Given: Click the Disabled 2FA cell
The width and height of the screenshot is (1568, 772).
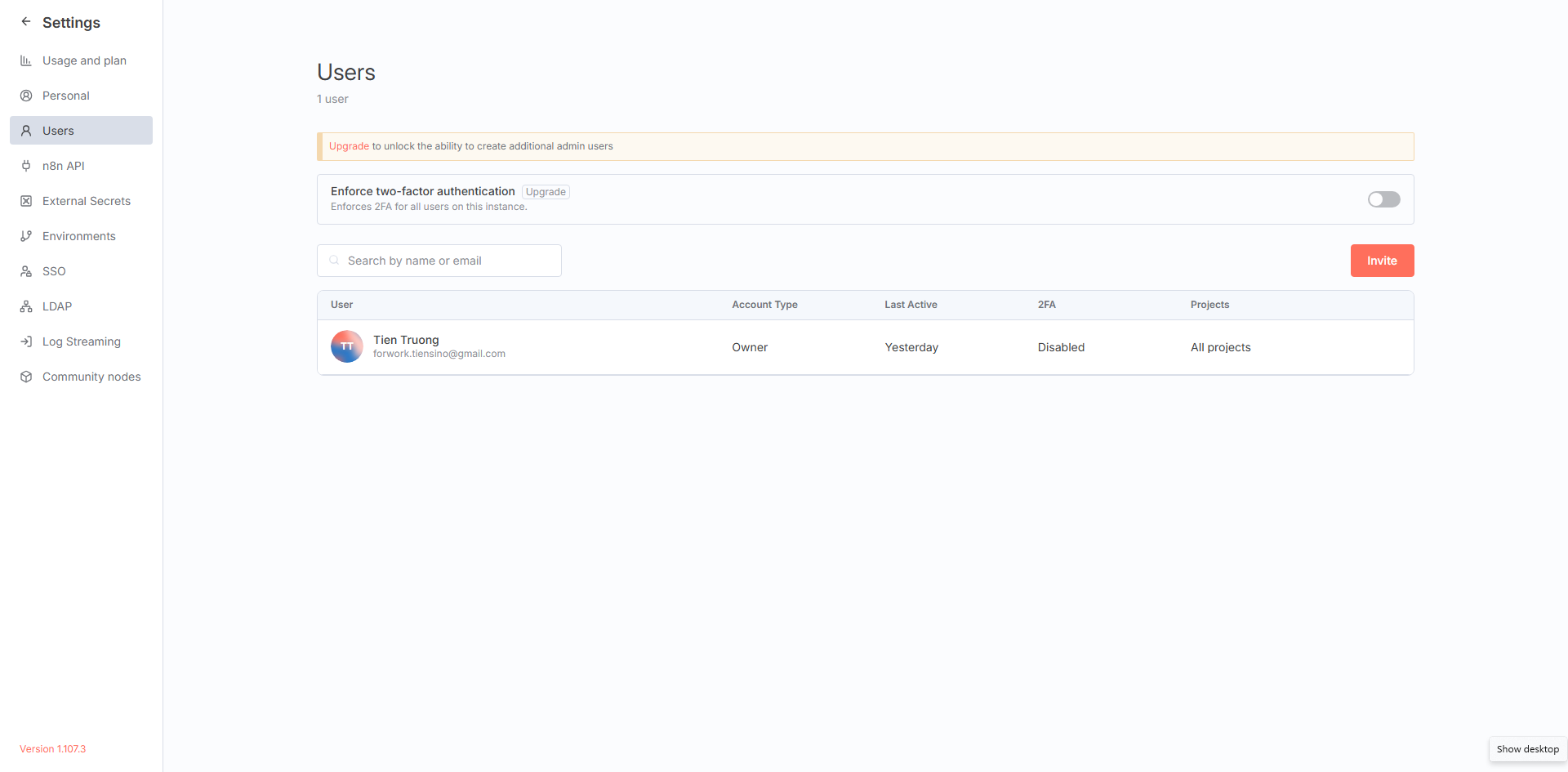Looking at the screenshot, I should click(x=1061, y=347).
